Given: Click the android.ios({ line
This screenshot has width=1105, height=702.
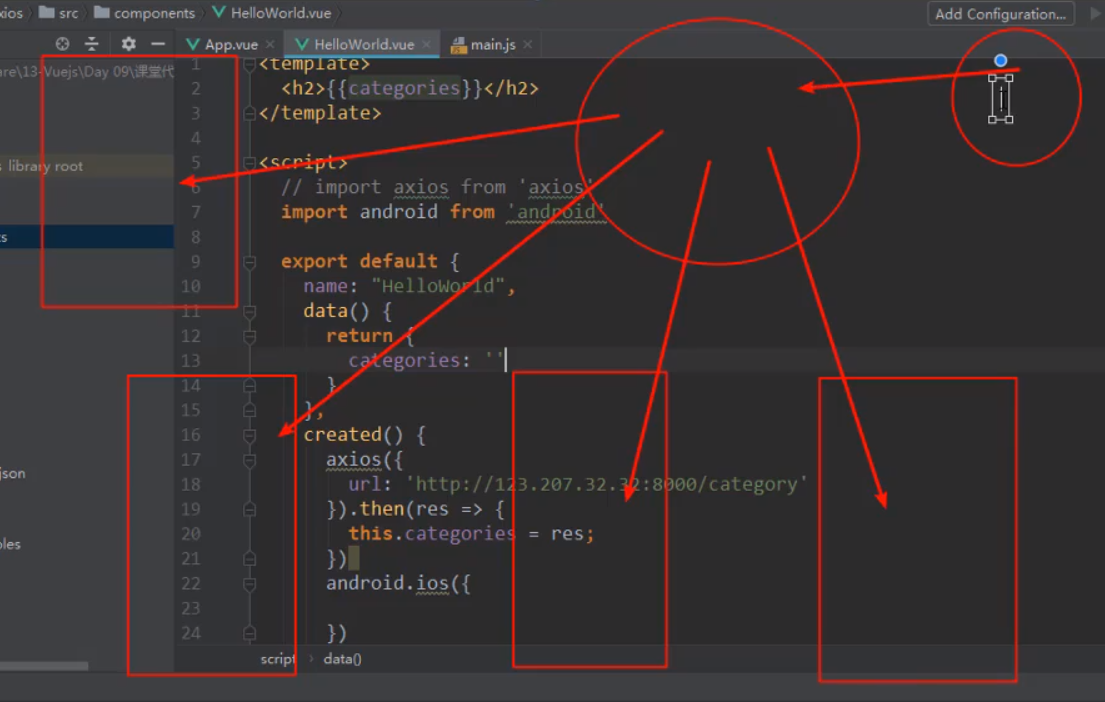Looking at the screenshot, I should tap(398, 584).
